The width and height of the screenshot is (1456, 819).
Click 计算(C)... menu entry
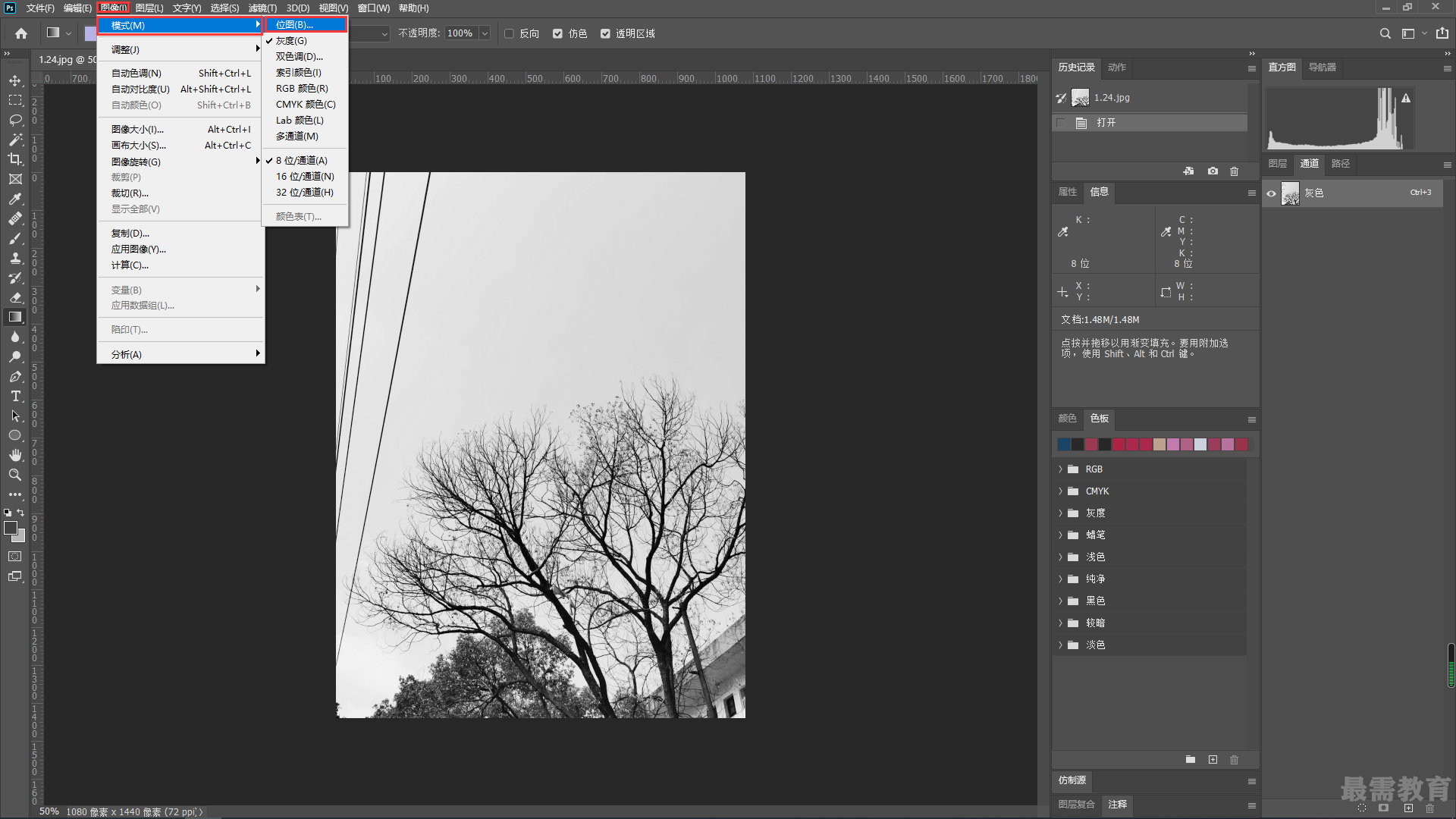(180, 265)
